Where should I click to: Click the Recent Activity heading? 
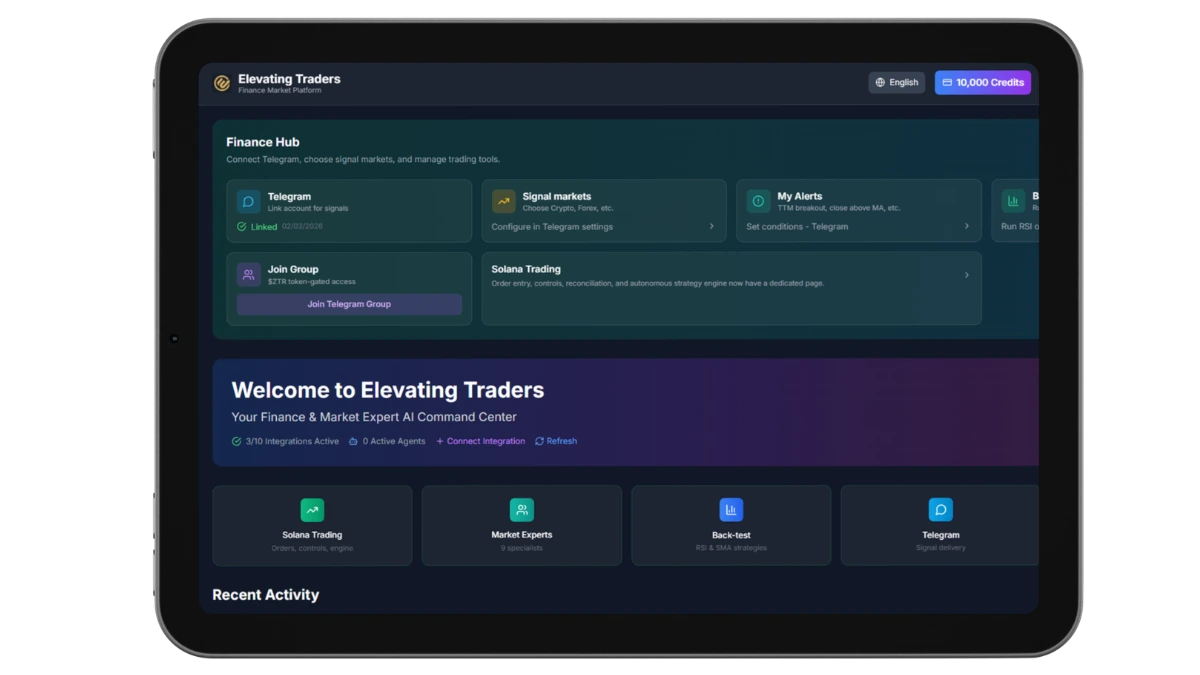(266, 595)
